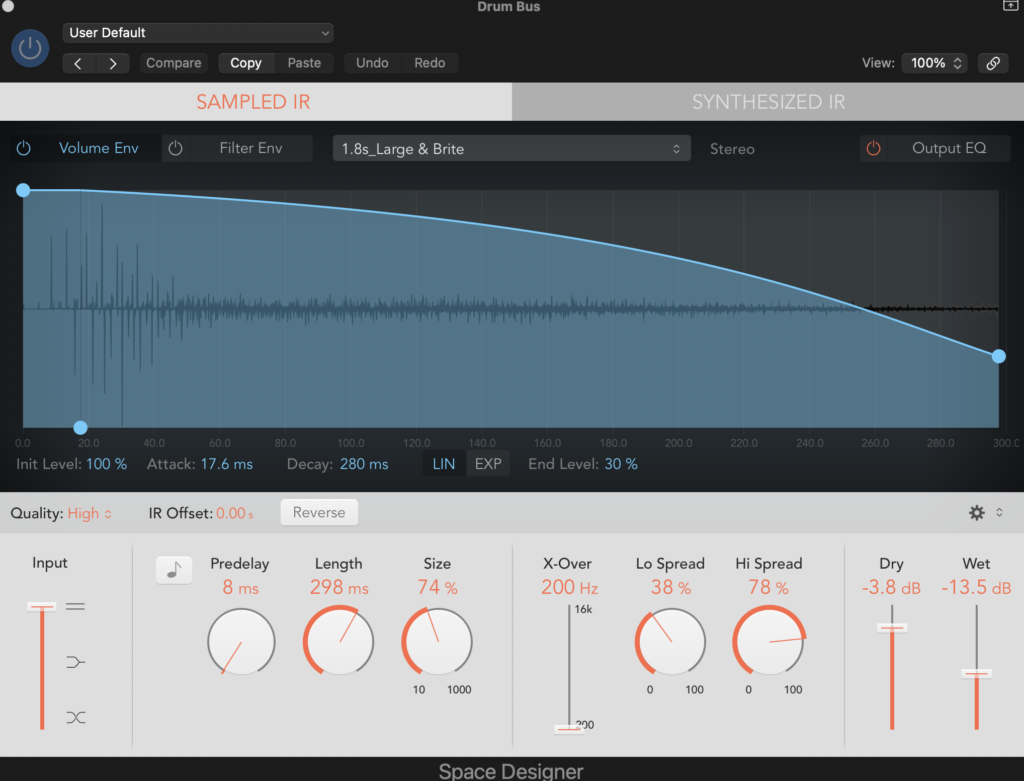1024x781 pixels.
Task: Open the Quality High dropdown
Action: tap(90, 514)
